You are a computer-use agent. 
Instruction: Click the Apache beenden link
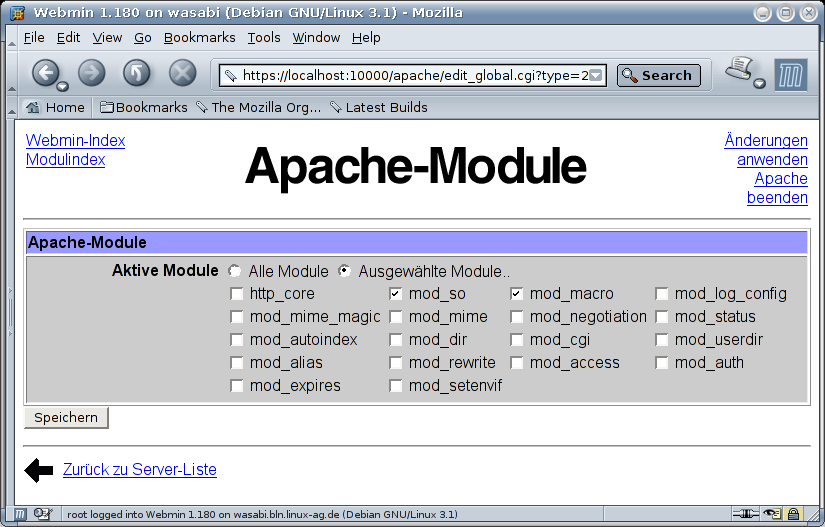click(777, 188)
